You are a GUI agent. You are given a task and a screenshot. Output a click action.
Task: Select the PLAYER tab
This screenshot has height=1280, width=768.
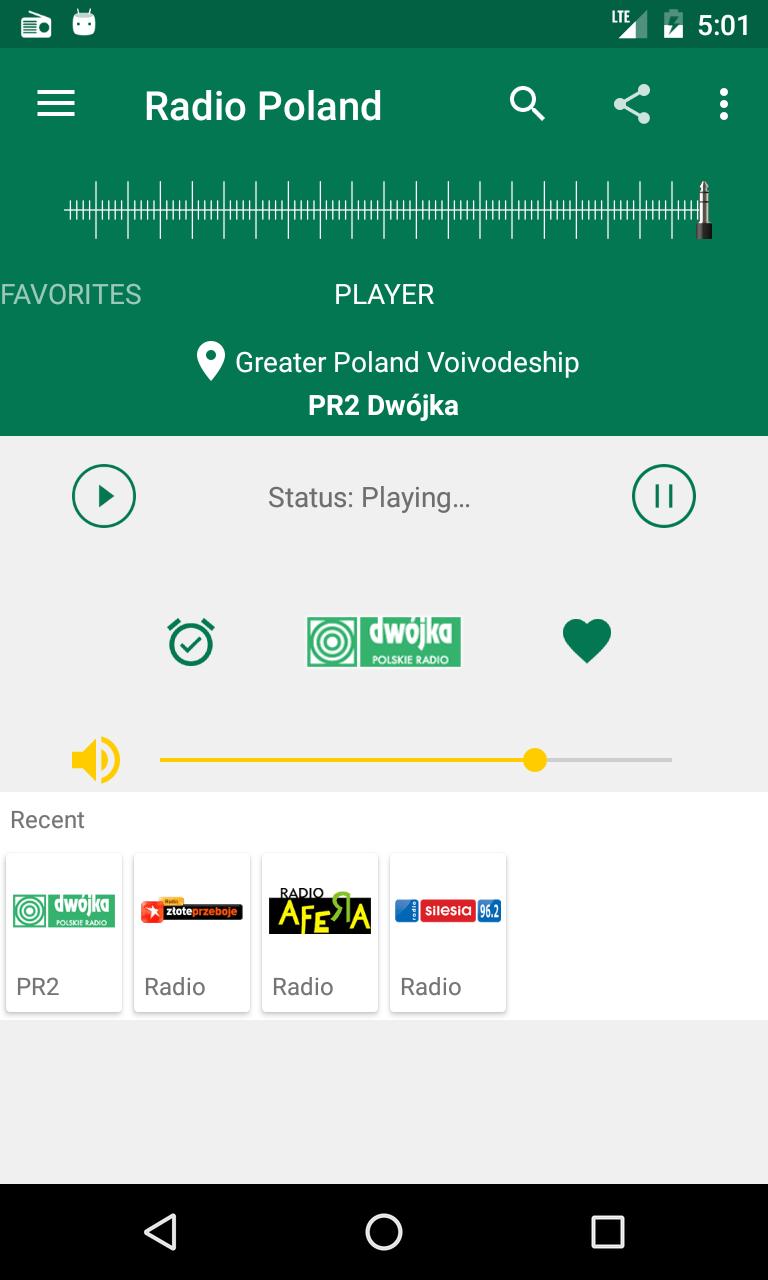pos(384,294)
